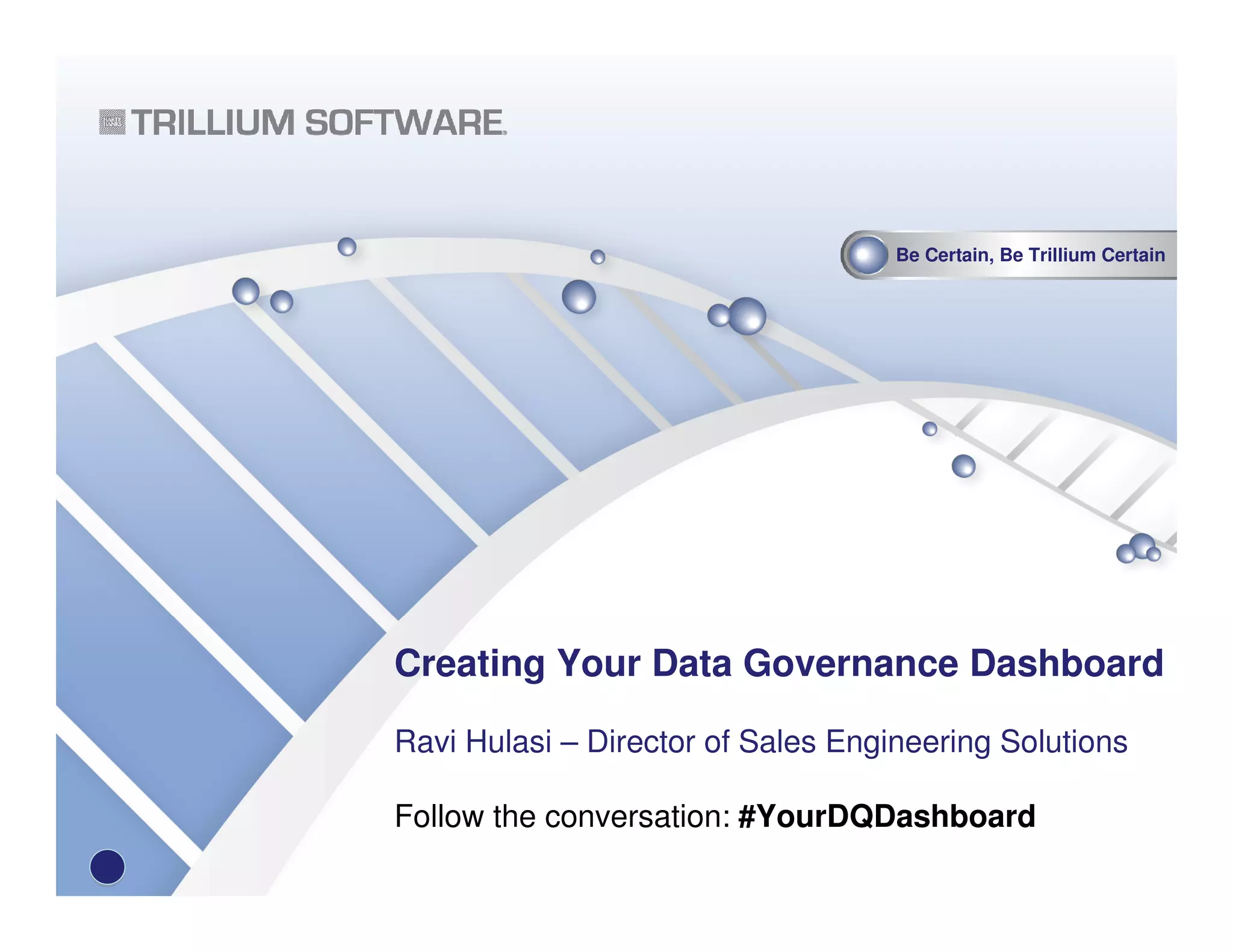Select the 'Be Certain, Be Trillium Certain' tagline
This screenshot has width=1233, height=952.
pyautogui.click(x=1030, y=255)
